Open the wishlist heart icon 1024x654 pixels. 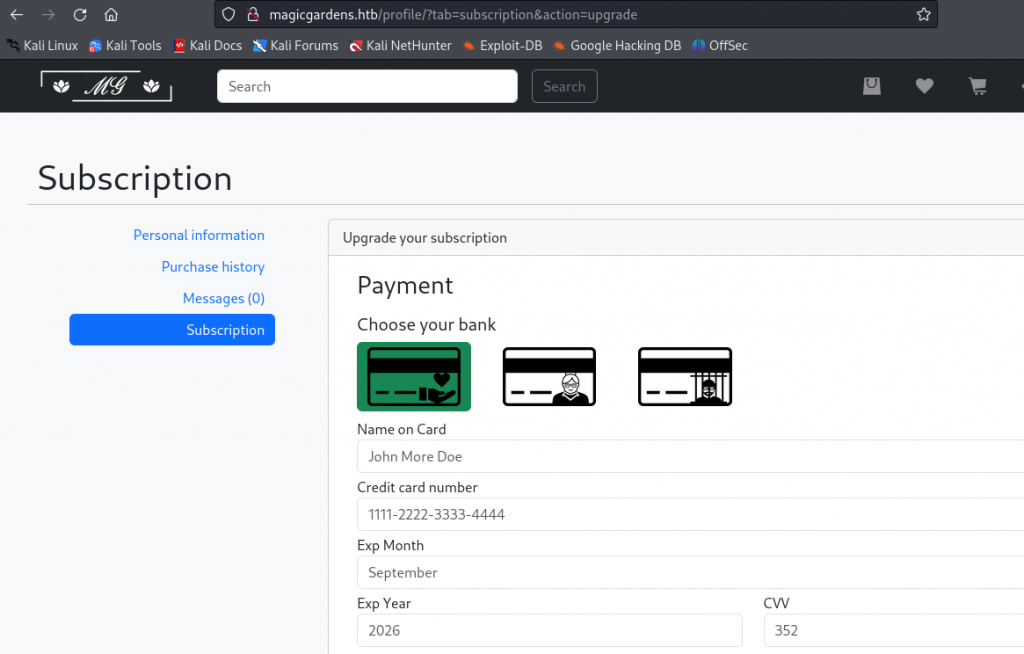click(x=924, y=86)
